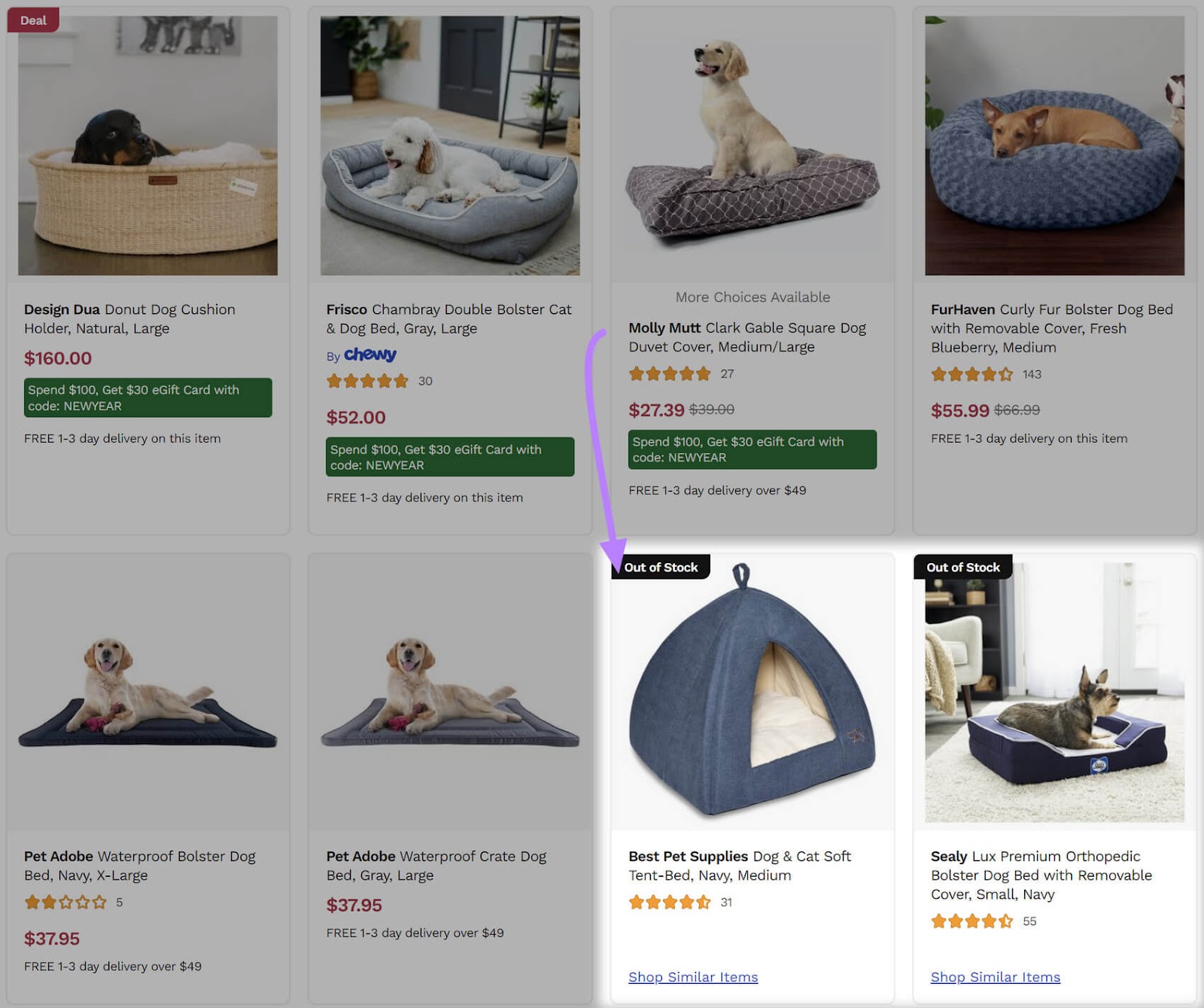Click the NEWYEAR promo banner under Design Dua

(x=147, y=397)
